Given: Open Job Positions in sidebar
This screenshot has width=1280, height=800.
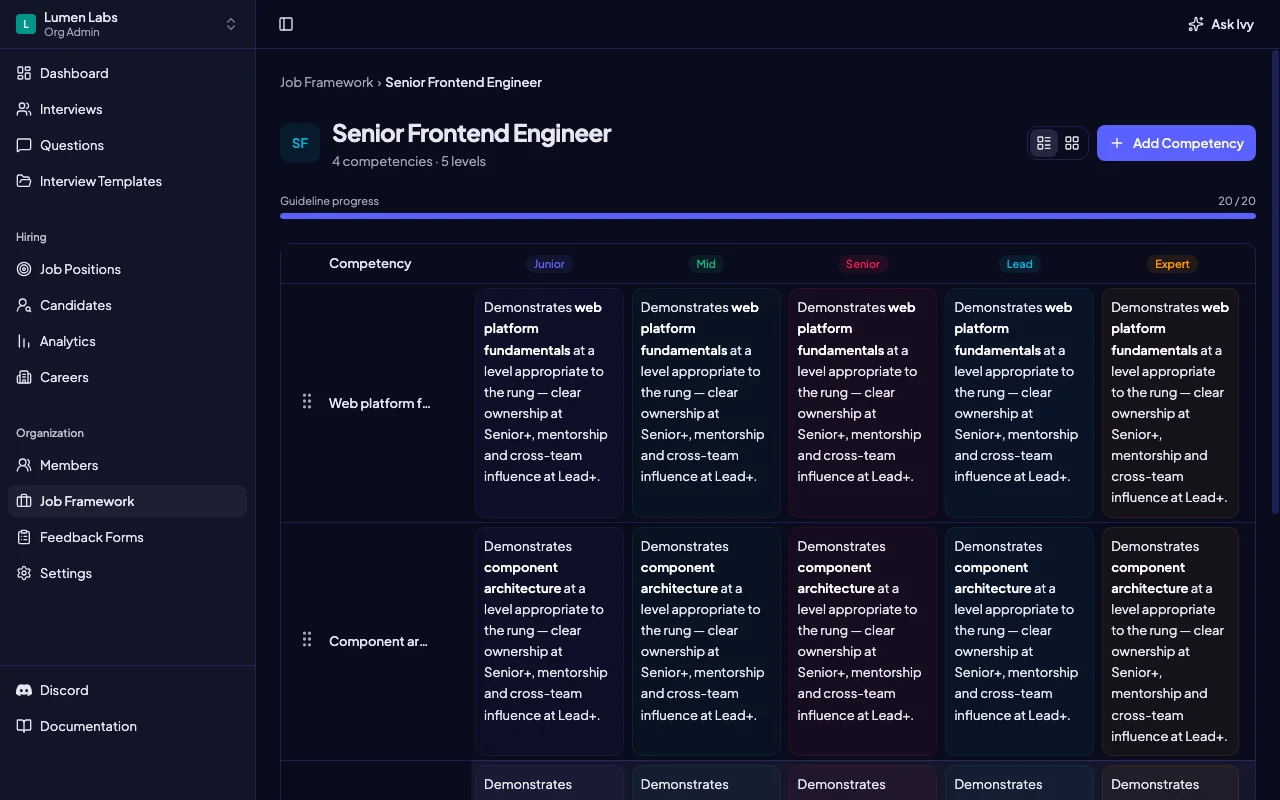Looking at the screenshot, I should click(127, 269).
